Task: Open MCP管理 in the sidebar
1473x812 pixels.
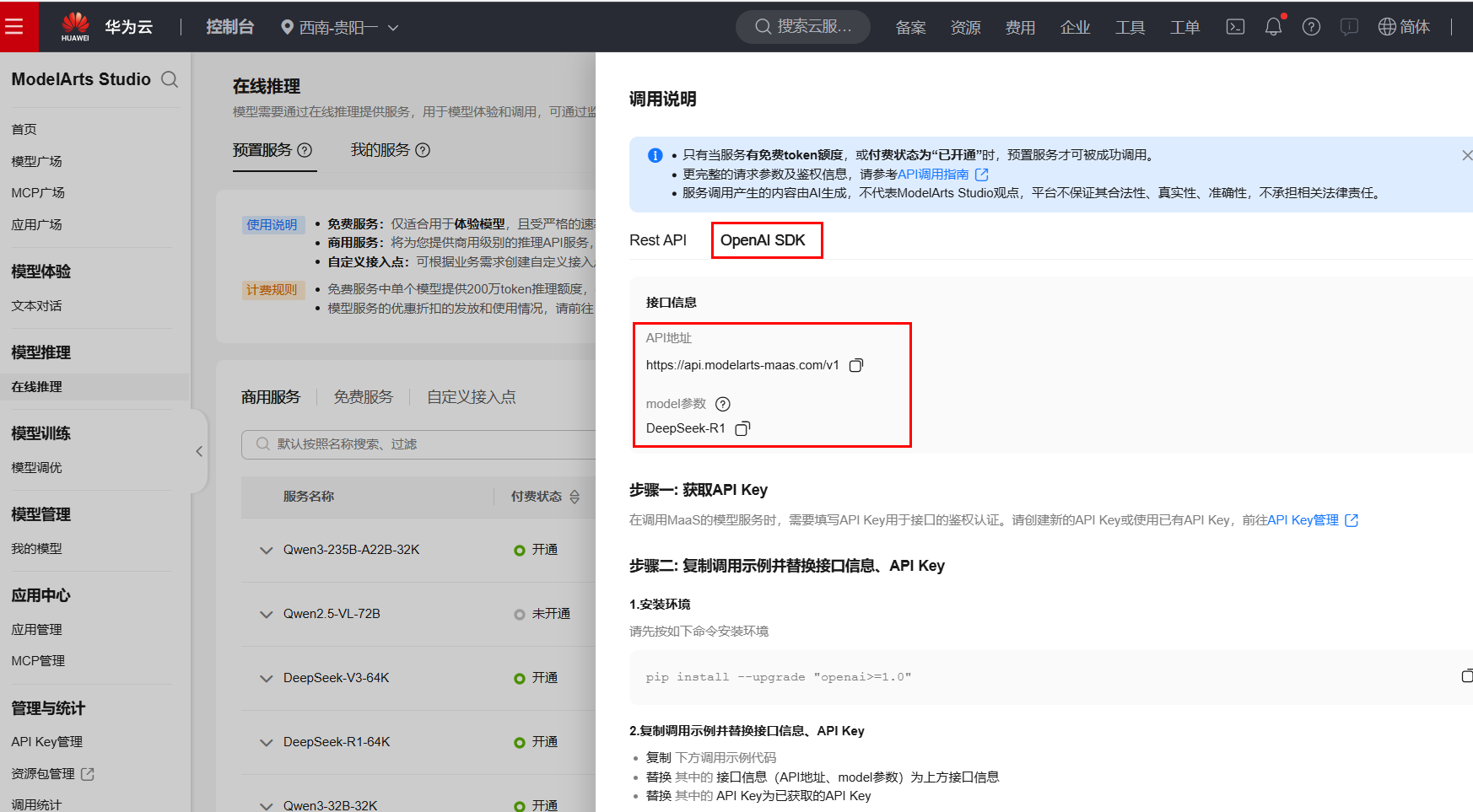Action: (x=38, y=660)
